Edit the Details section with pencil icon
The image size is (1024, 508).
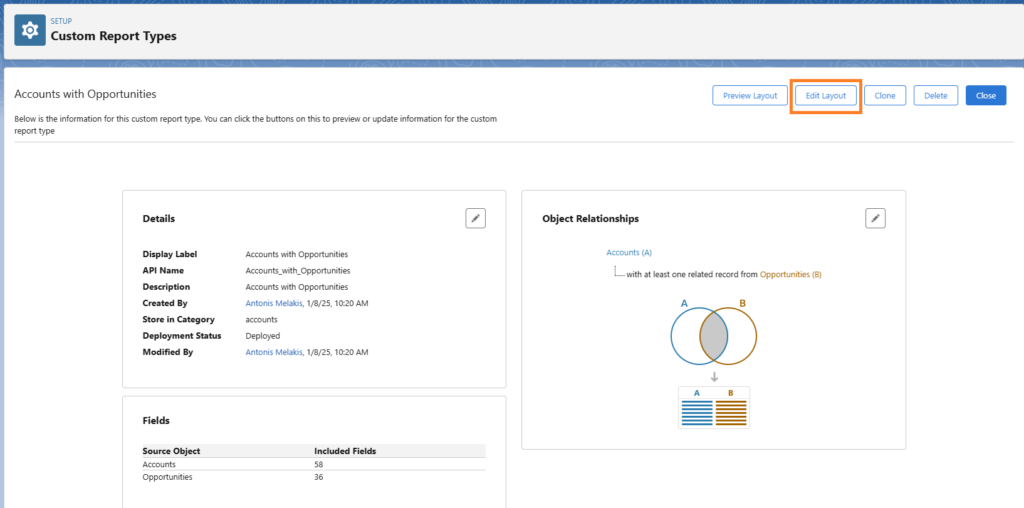pyautogui.click(x=475, y=219)
